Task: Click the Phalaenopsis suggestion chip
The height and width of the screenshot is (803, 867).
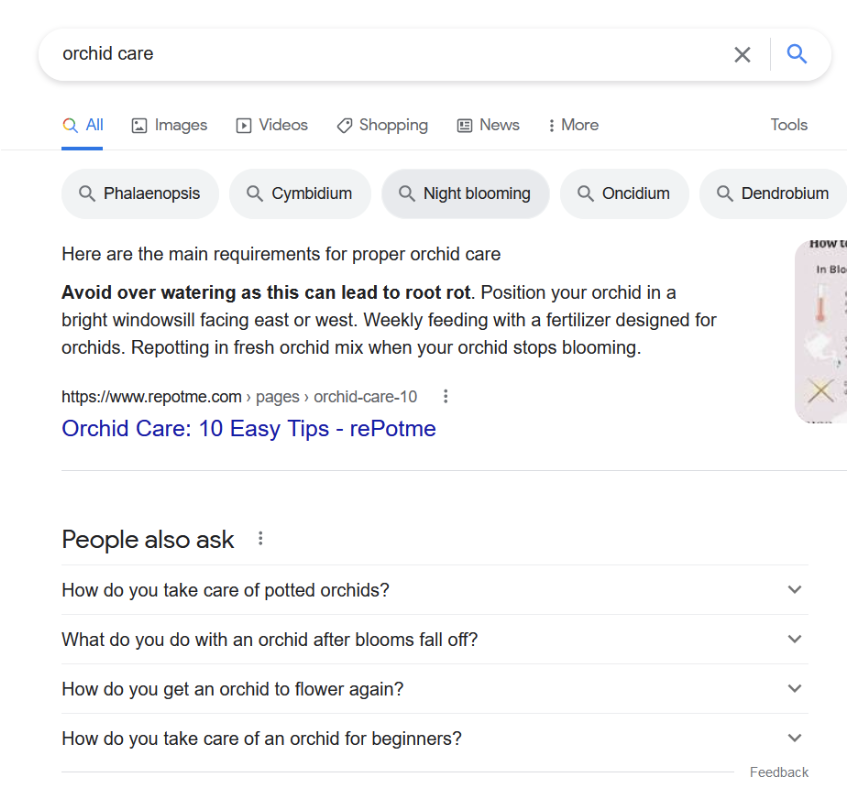Action: coord(140,194)
